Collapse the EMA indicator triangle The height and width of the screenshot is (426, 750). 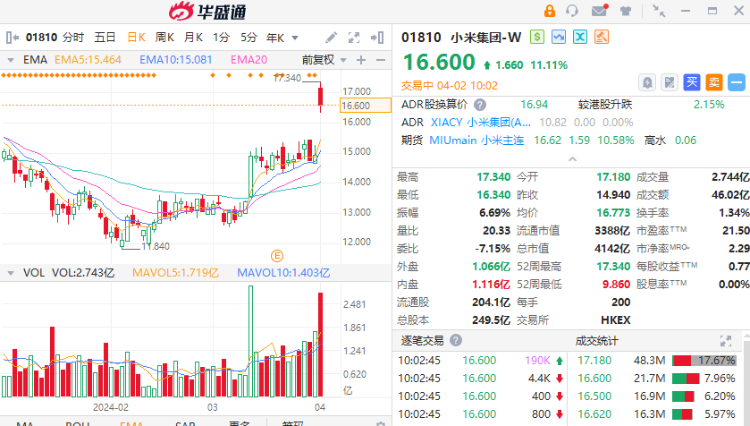coord(11,60)
